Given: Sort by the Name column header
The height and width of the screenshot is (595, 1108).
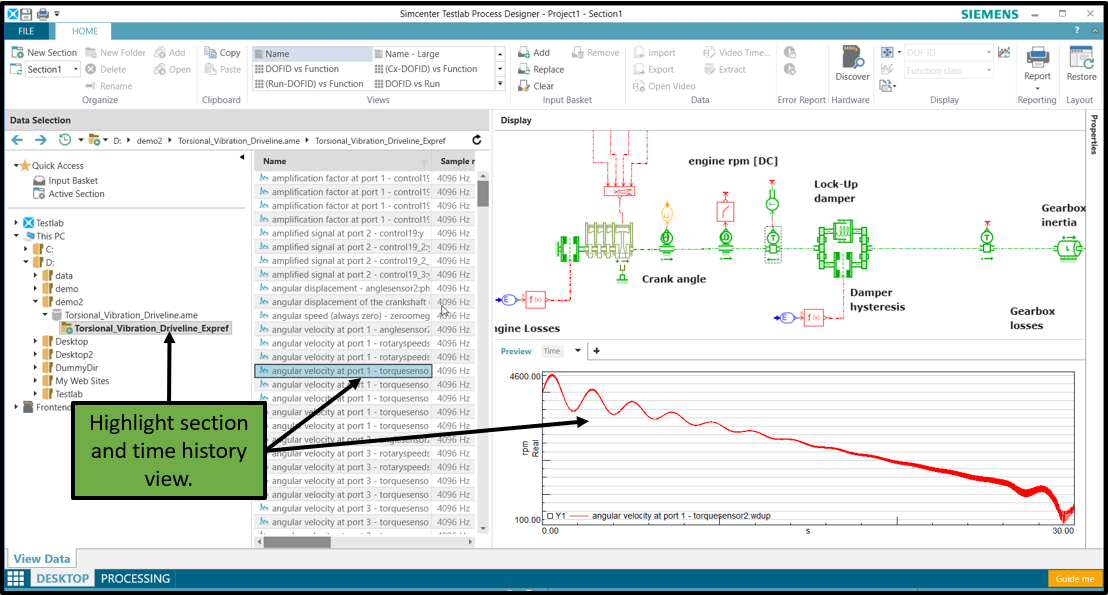Looking at the screenshot, I should pyautogui.click(x=343, y=161).
